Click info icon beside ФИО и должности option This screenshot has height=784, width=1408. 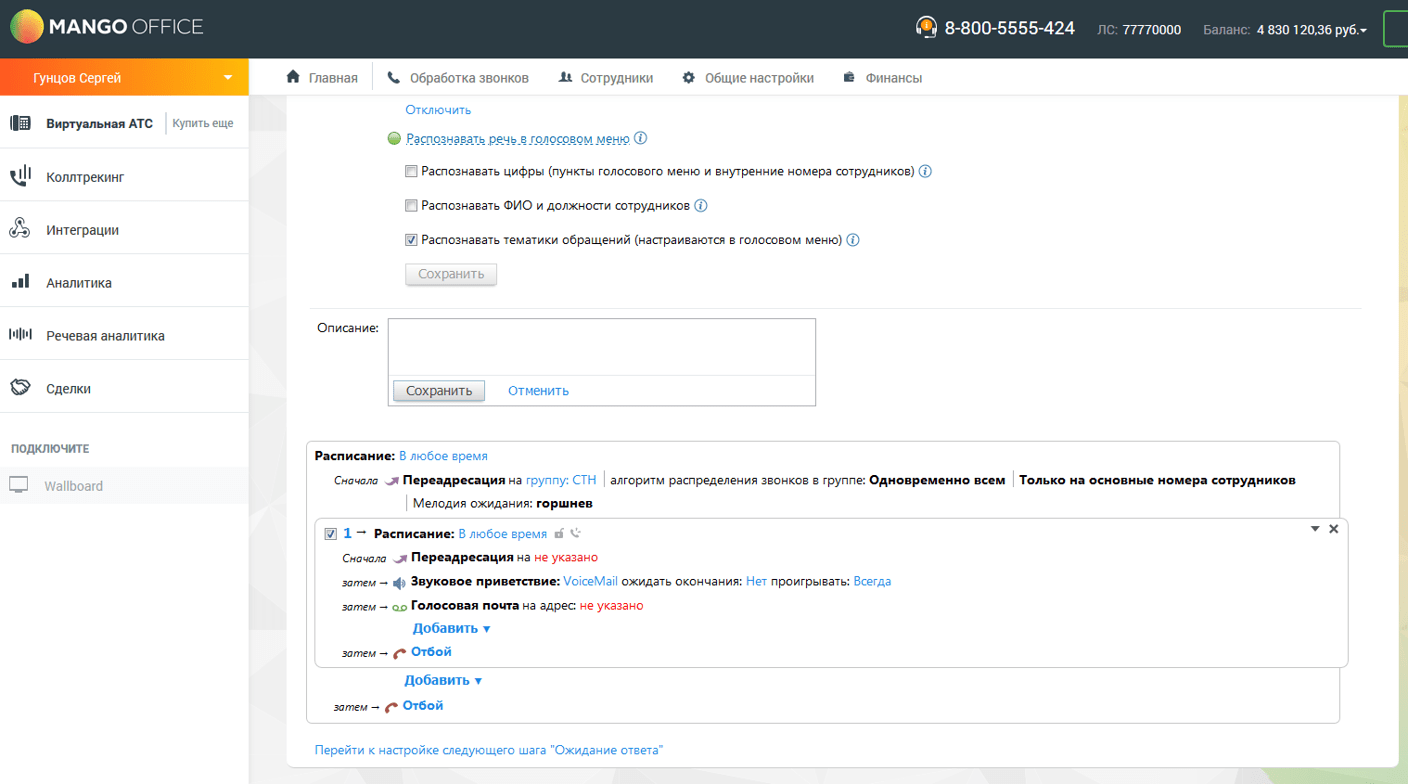[701, 206]
